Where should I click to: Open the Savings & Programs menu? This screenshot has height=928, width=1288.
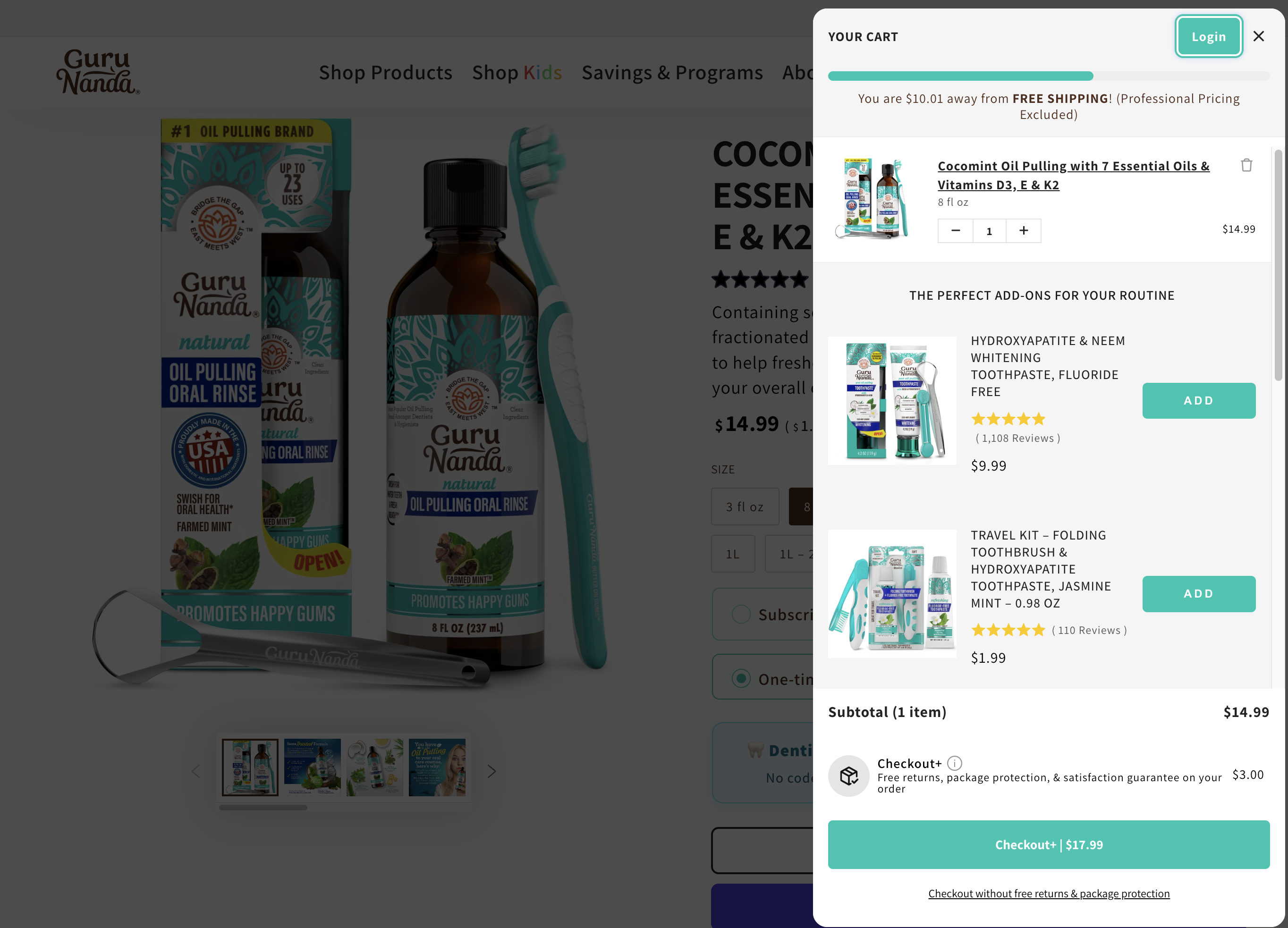coord(672,73)
